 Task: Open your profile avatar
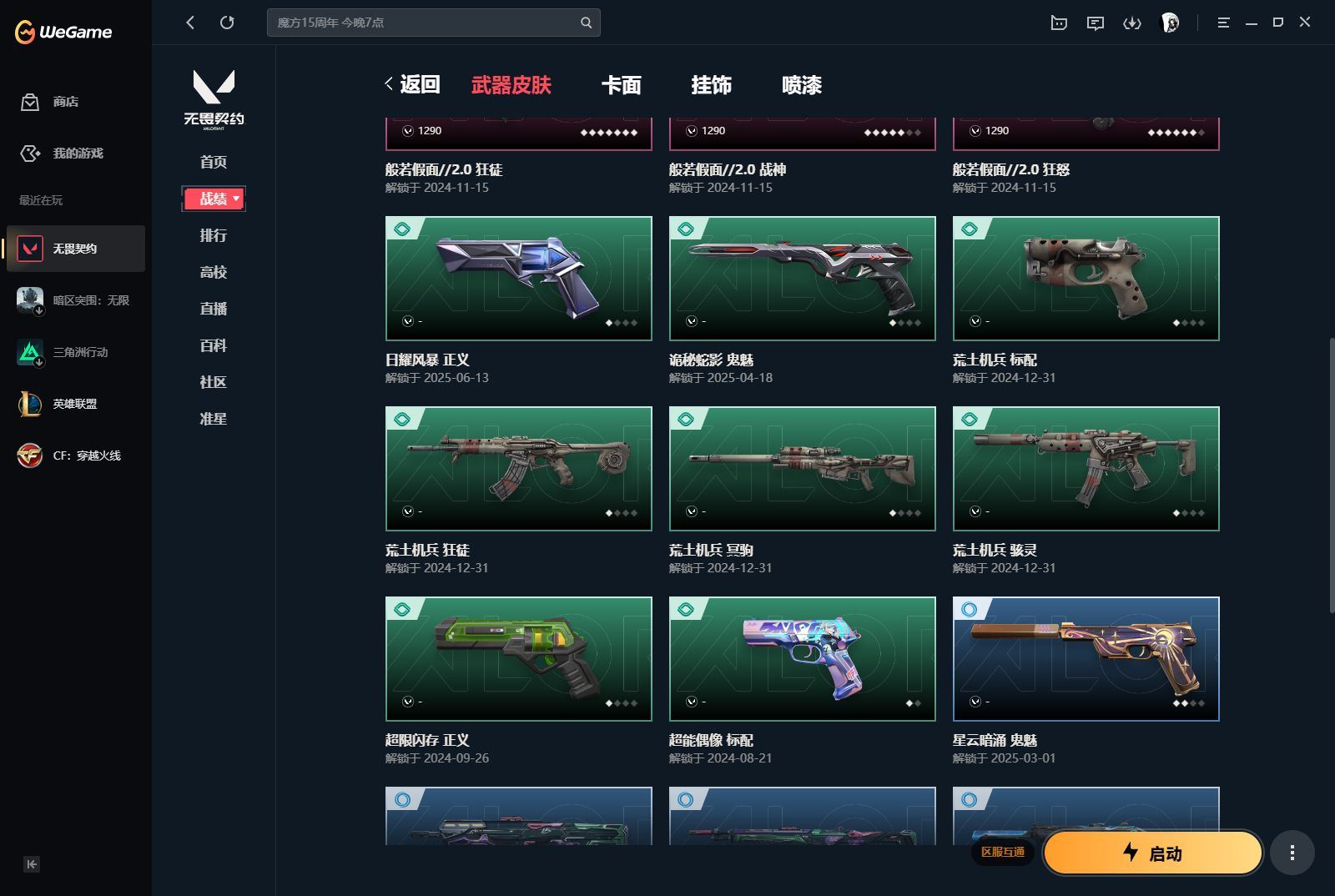1171,23
